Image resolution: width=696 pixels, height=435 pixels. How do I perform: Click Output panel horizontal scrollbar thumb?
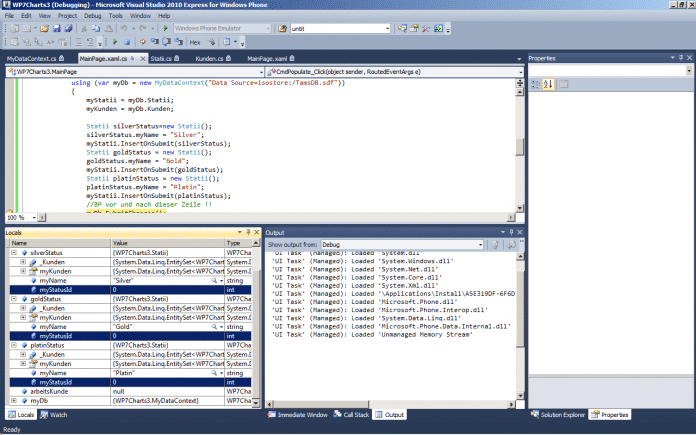click(321, 404)
